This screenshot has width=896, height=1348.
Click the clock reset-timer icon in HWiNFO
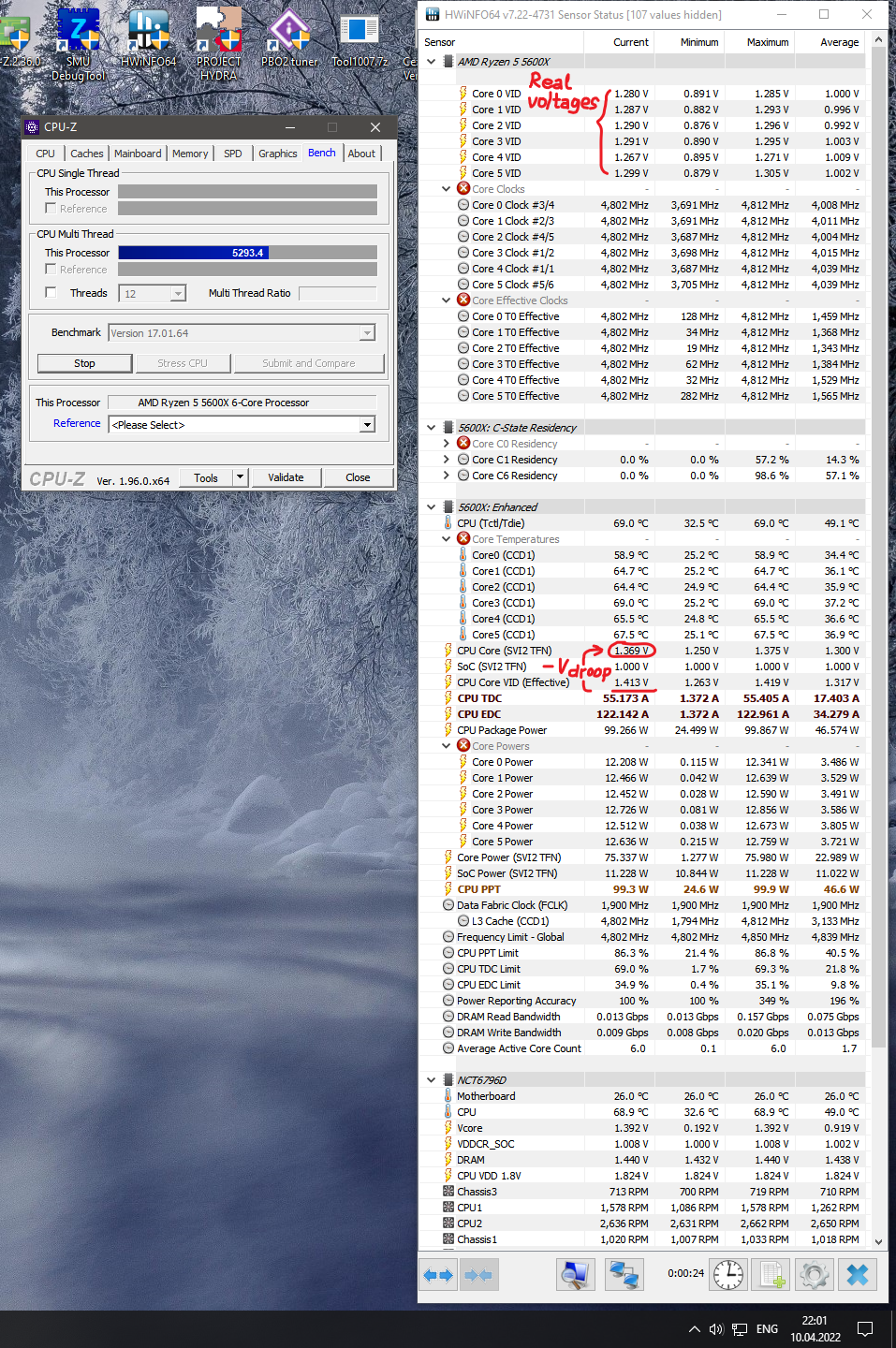tap(728, 1275)
